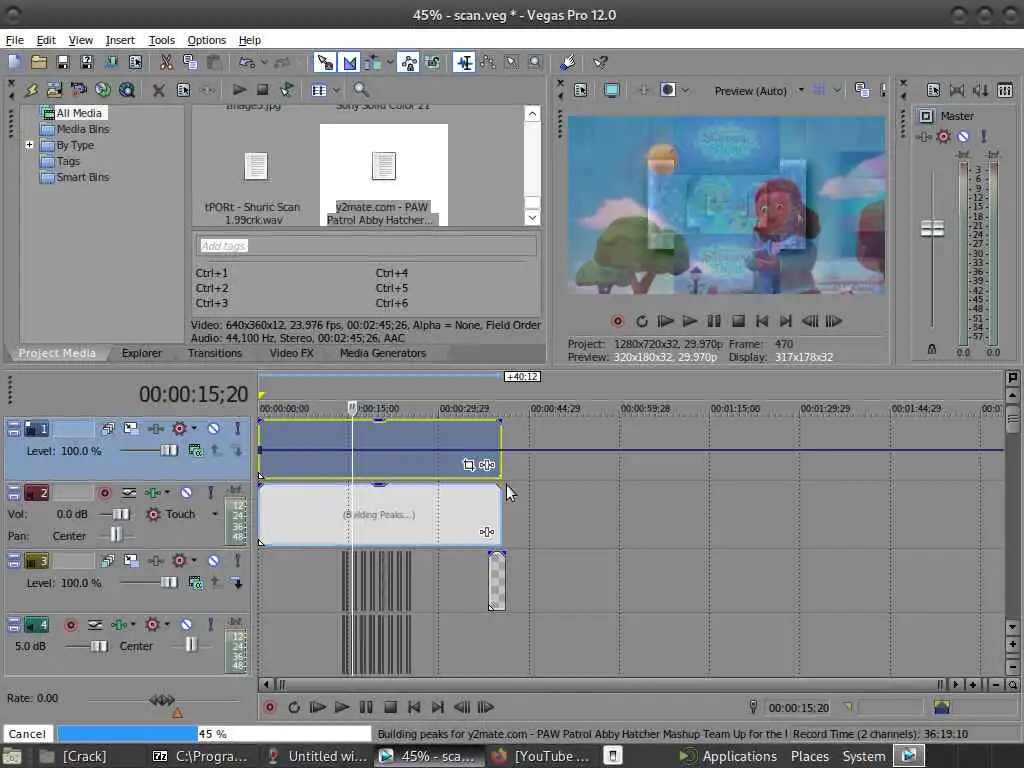Click the Zoom magnifier in main toolbar
The image size is (1024, 768).
pos(536,63)
